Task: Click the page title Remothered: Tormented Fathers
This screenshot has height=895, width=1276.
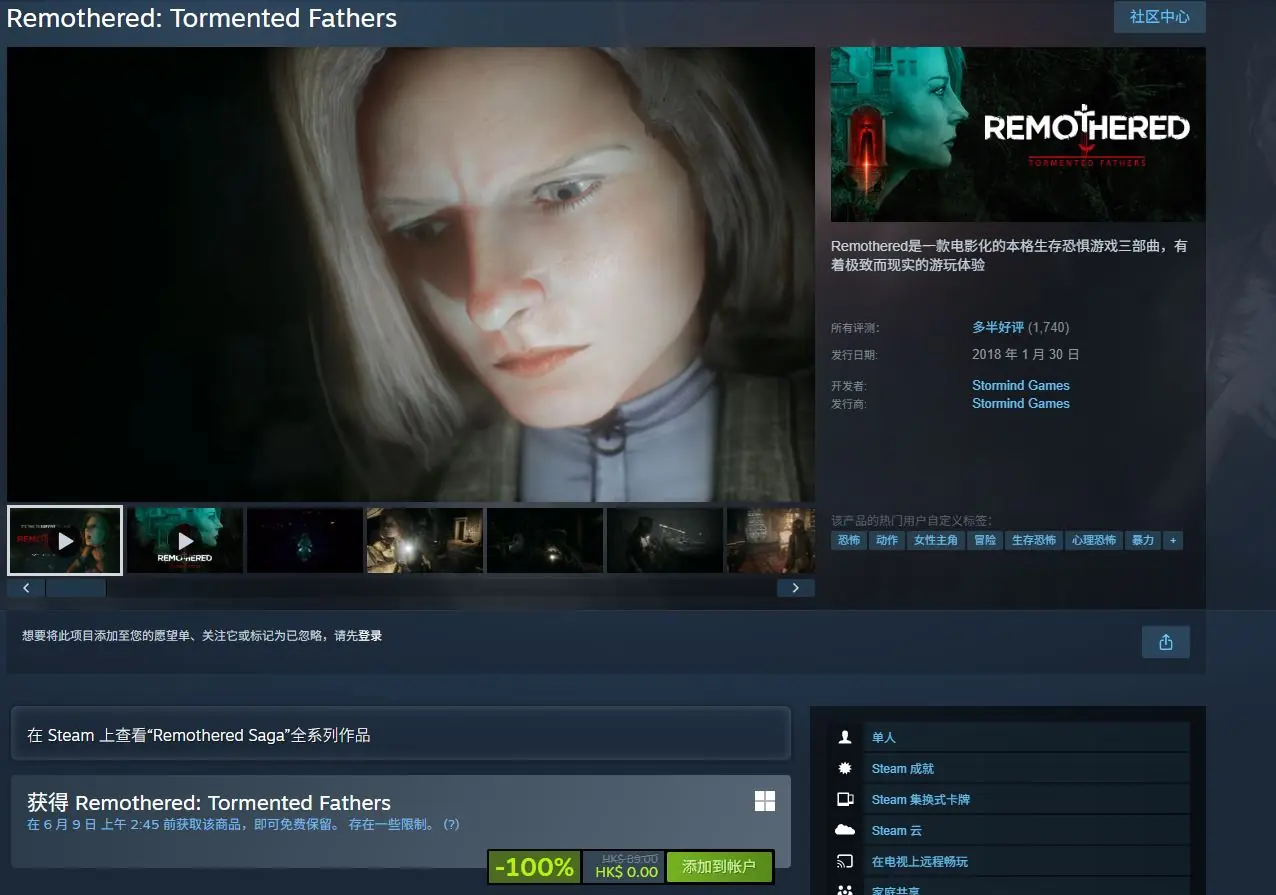Action: [202, 18]
